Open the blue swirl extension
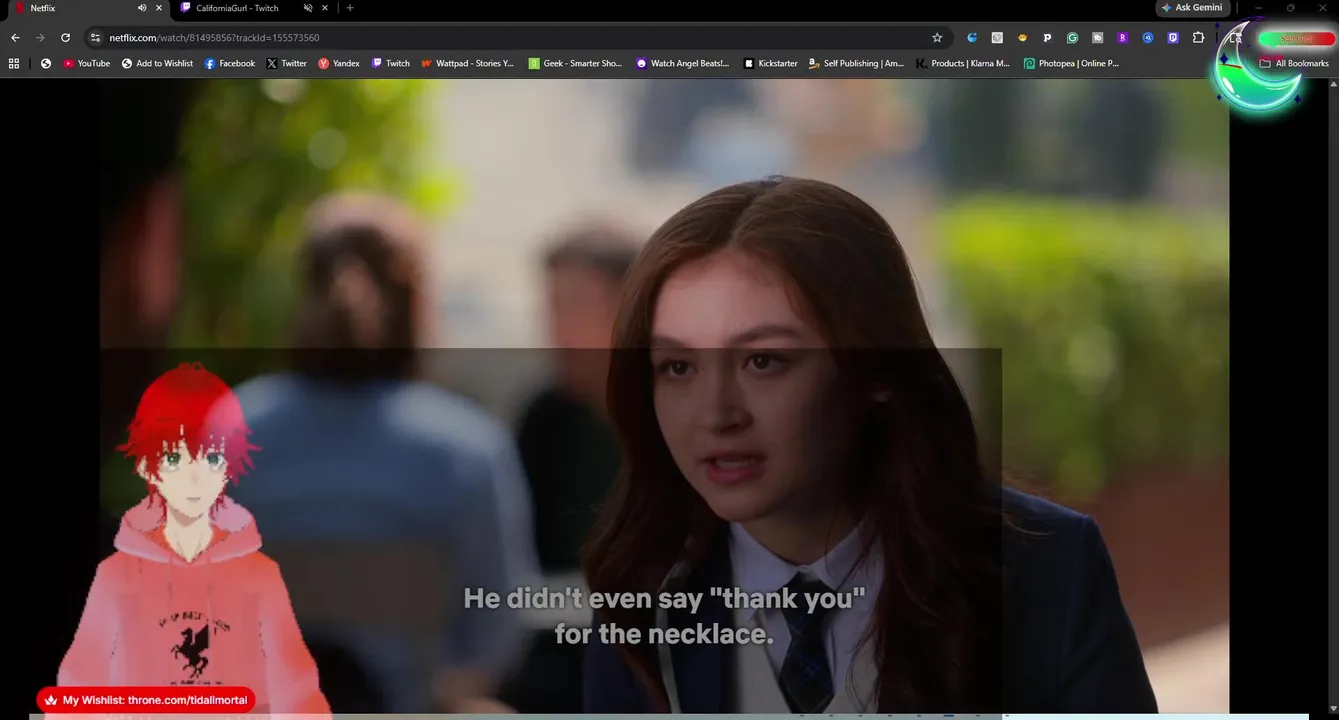1339x720 pixels. tap(972, 38)
